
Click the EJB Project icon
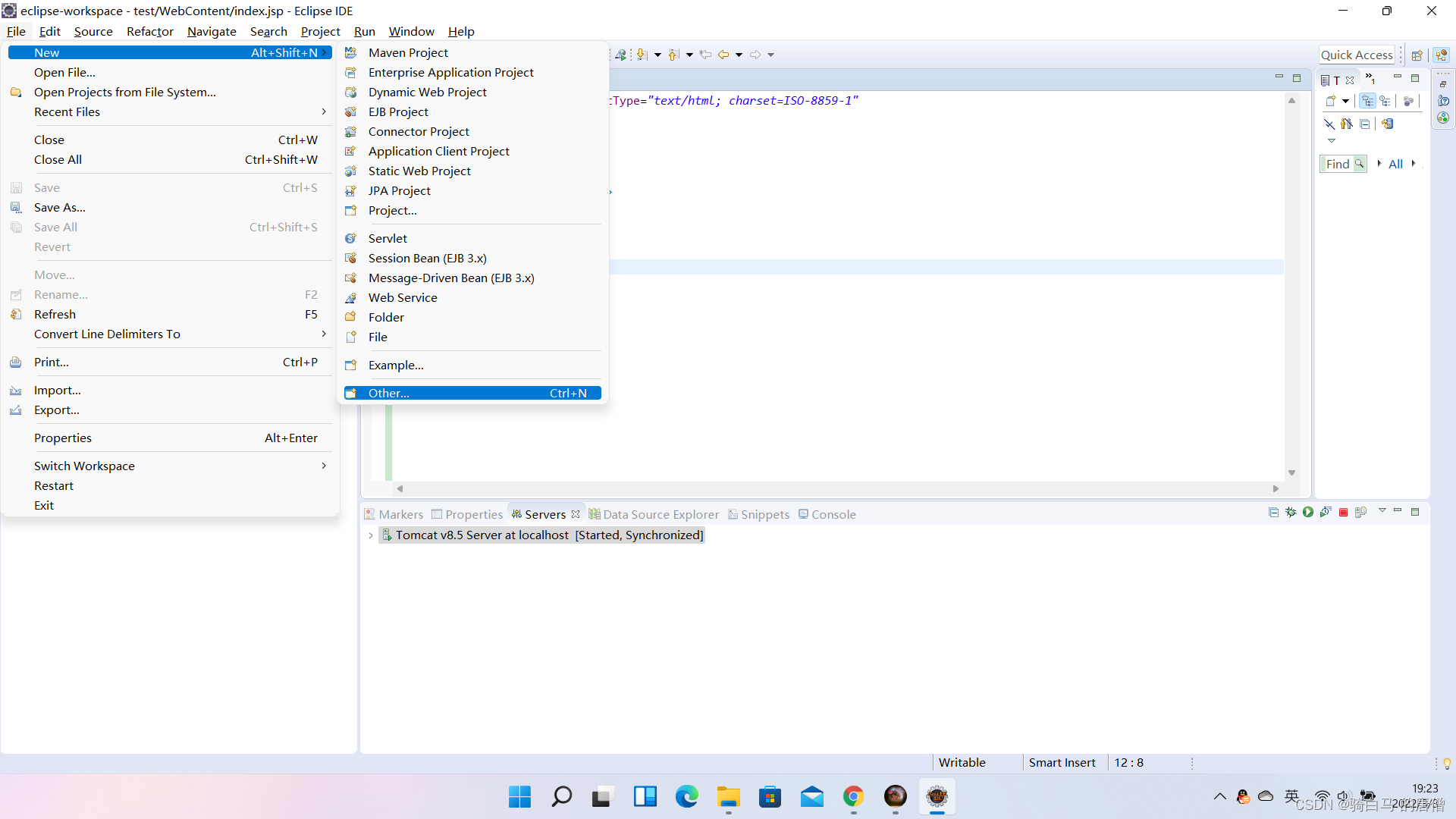coord(351,111)
